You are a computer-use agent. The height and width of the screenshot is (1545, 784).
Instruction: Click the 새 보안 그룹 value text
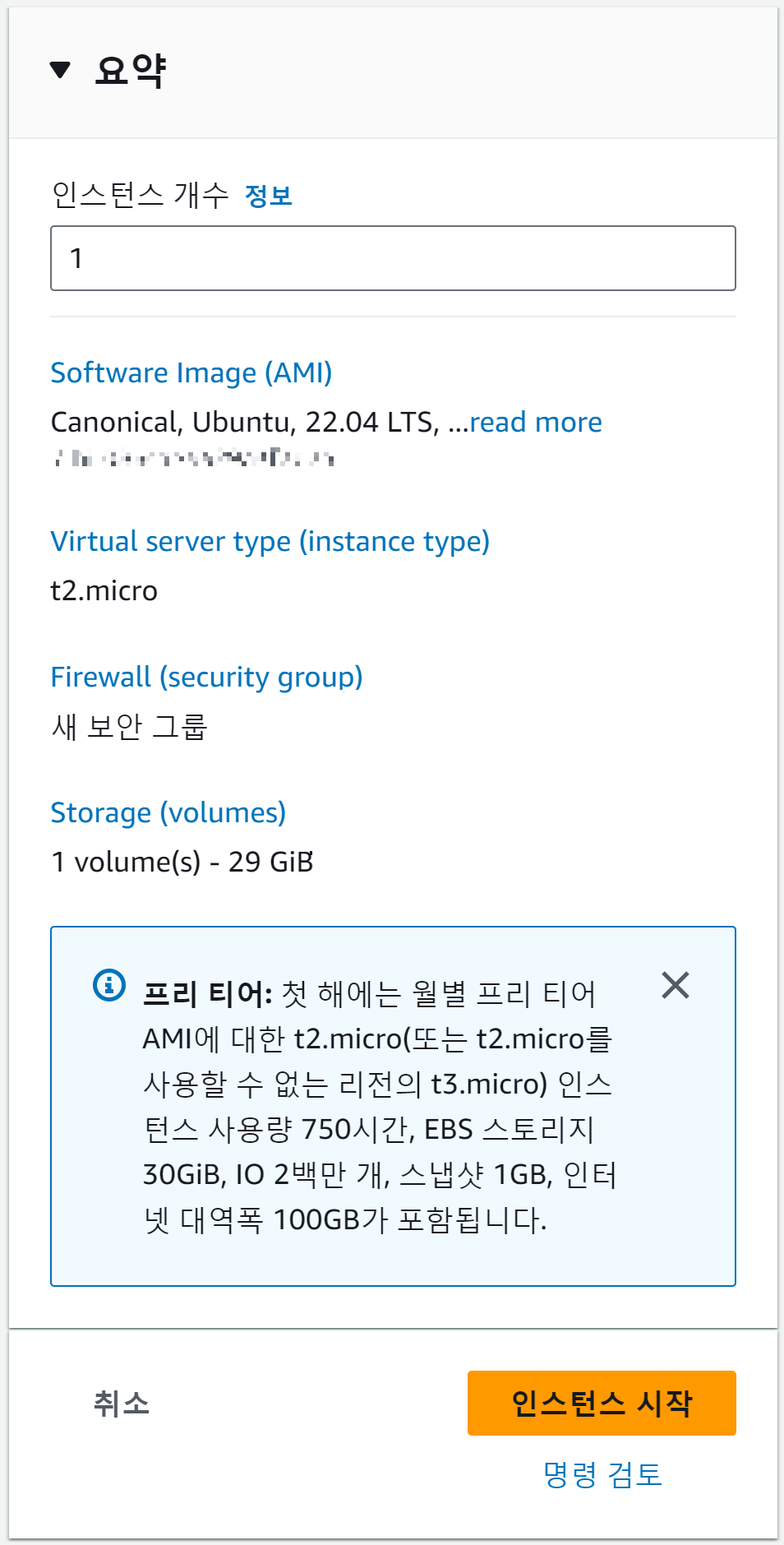click(x=130, y=727)
